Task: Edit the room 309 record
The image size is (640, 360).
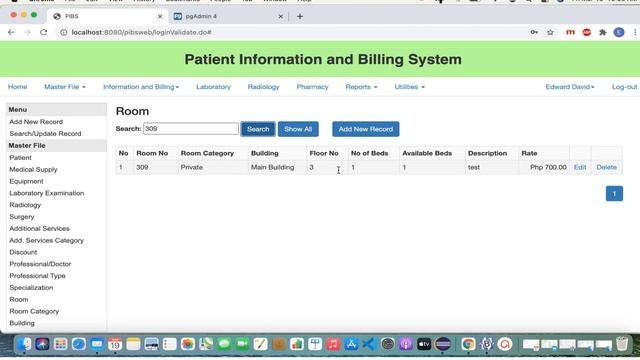Action: pyautogui.click(x=580, y=167)
